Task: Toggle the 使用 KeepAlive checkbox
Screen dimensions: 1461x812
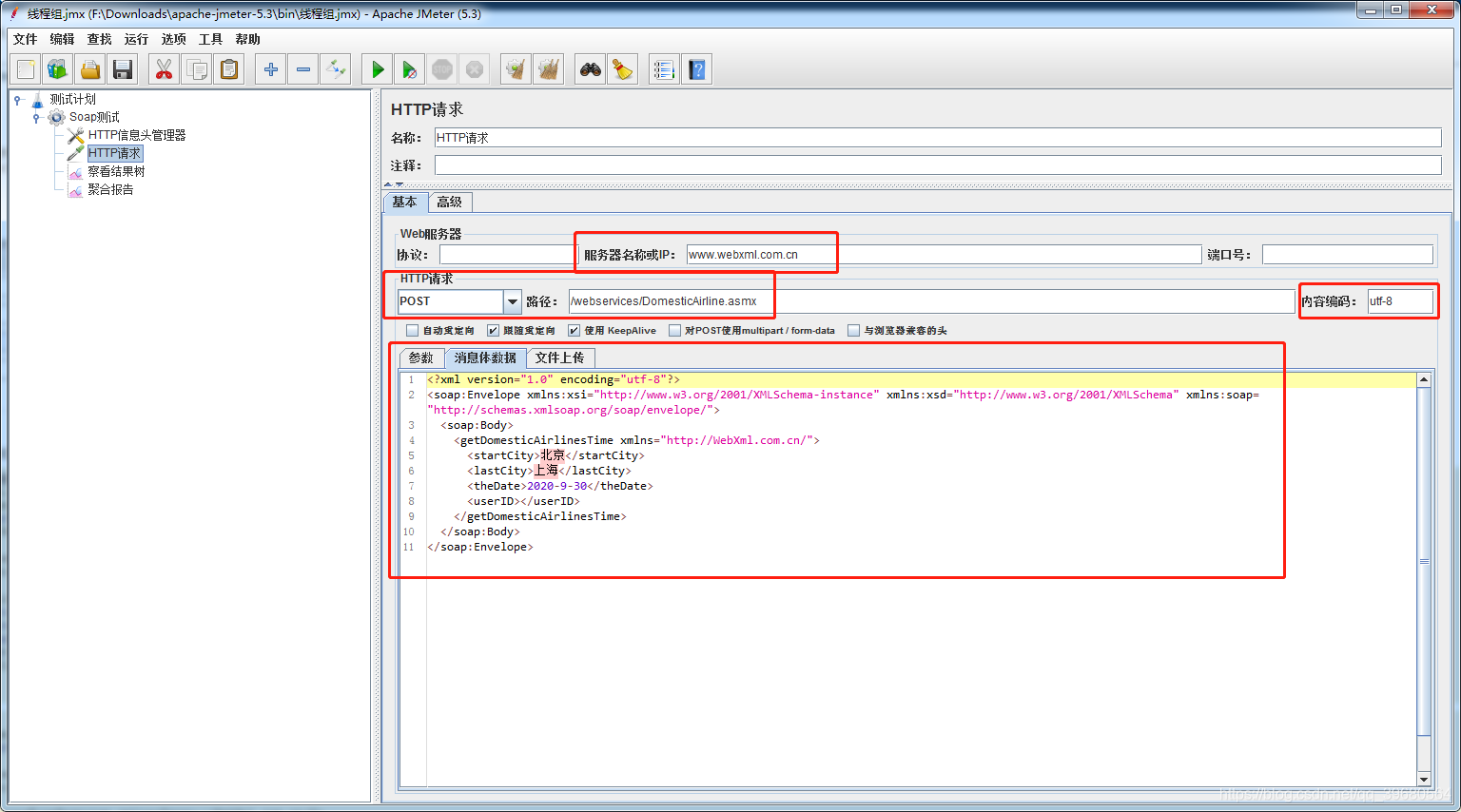Action: click(x=574, y=331)
